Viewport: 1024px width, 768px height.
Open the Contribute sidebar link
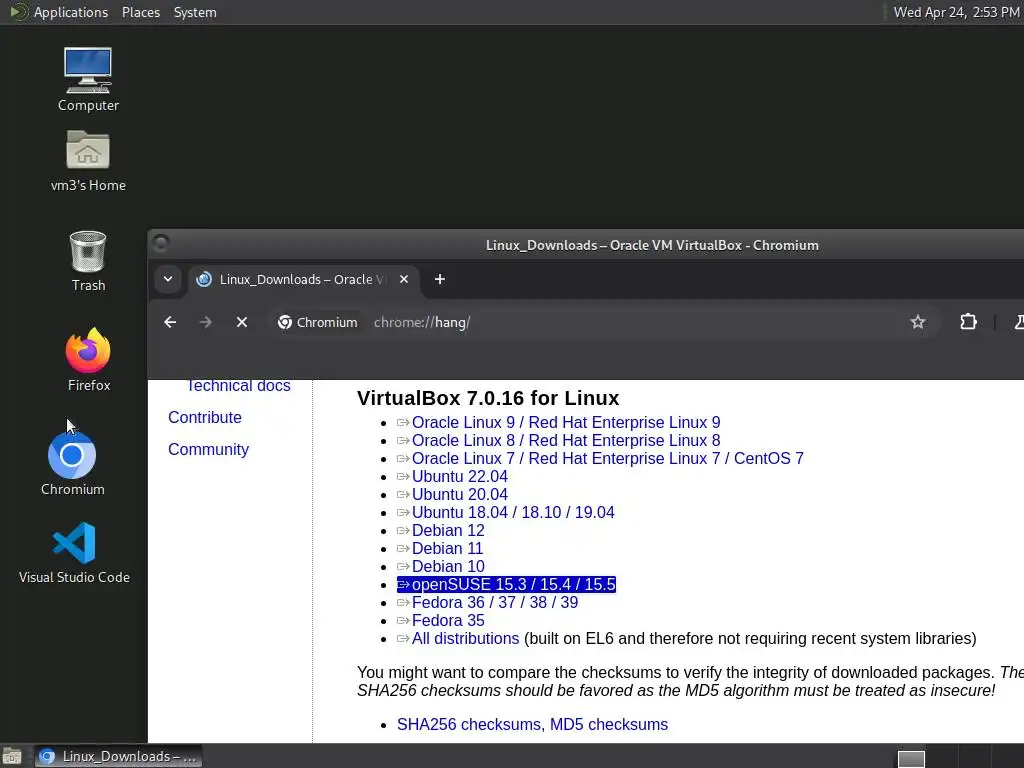[205, 417]
